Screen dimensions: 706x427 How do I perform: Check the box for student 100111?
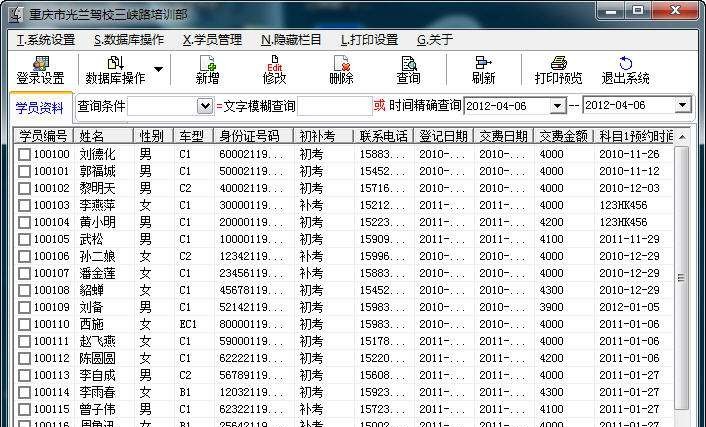pos(24,341)
